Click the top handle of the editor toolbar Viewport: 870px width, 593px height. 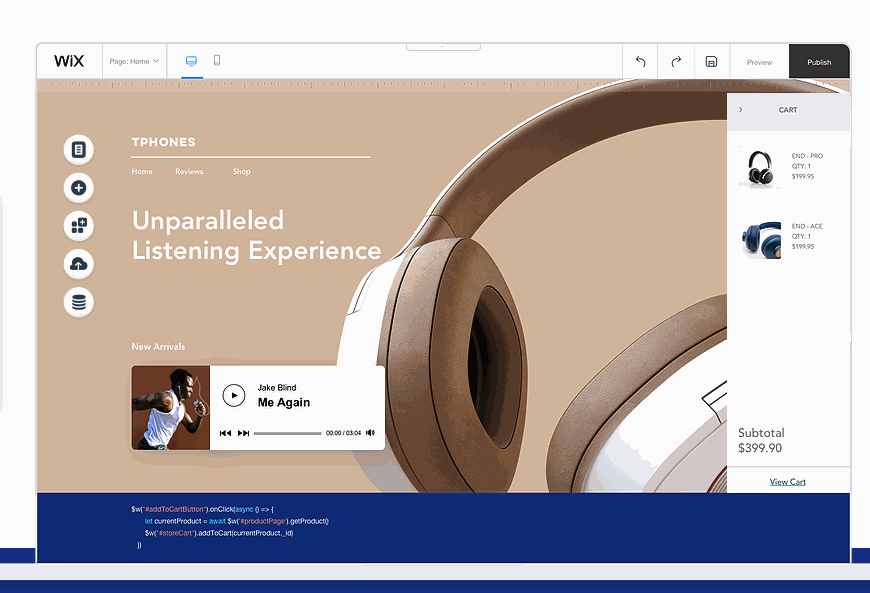click(x=443, y=47)
